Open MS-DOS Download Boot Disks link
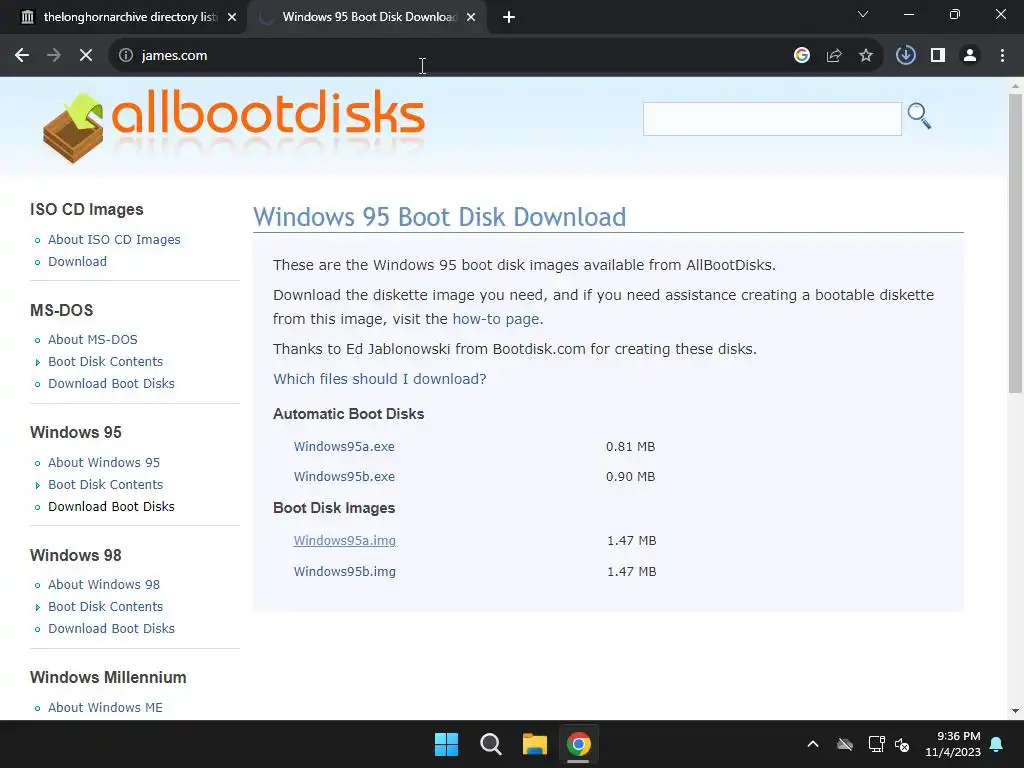Viewport: 1024px width, 768px height. click(x=111, y=383)
